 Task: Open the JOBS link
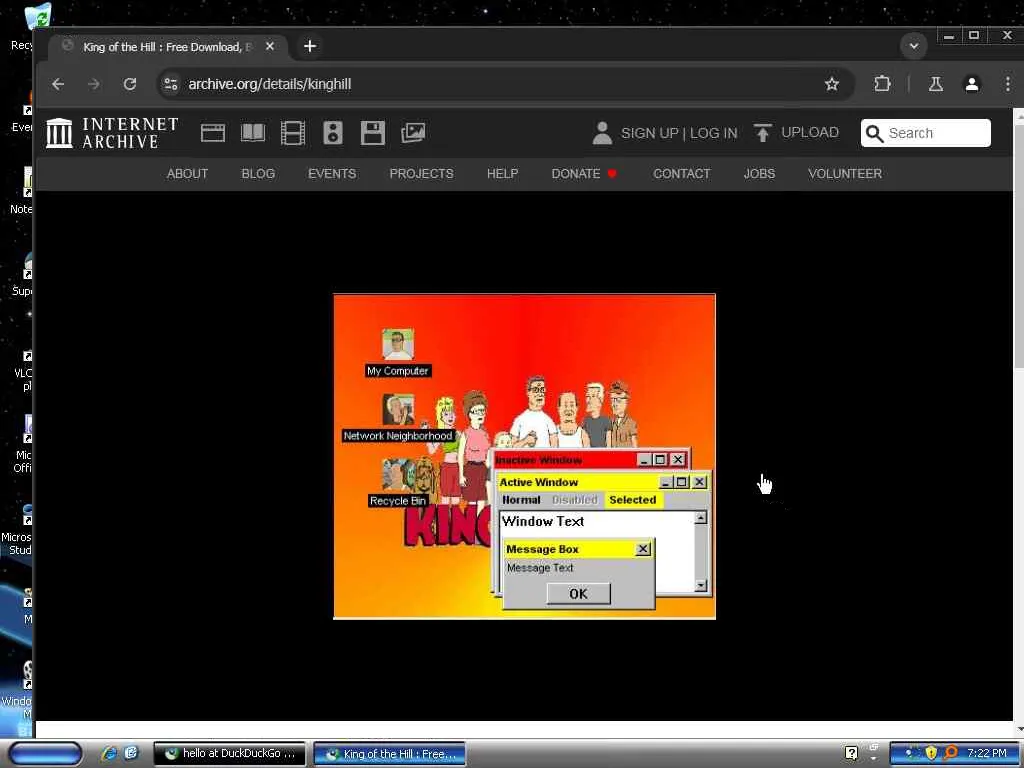click(759, 174)
